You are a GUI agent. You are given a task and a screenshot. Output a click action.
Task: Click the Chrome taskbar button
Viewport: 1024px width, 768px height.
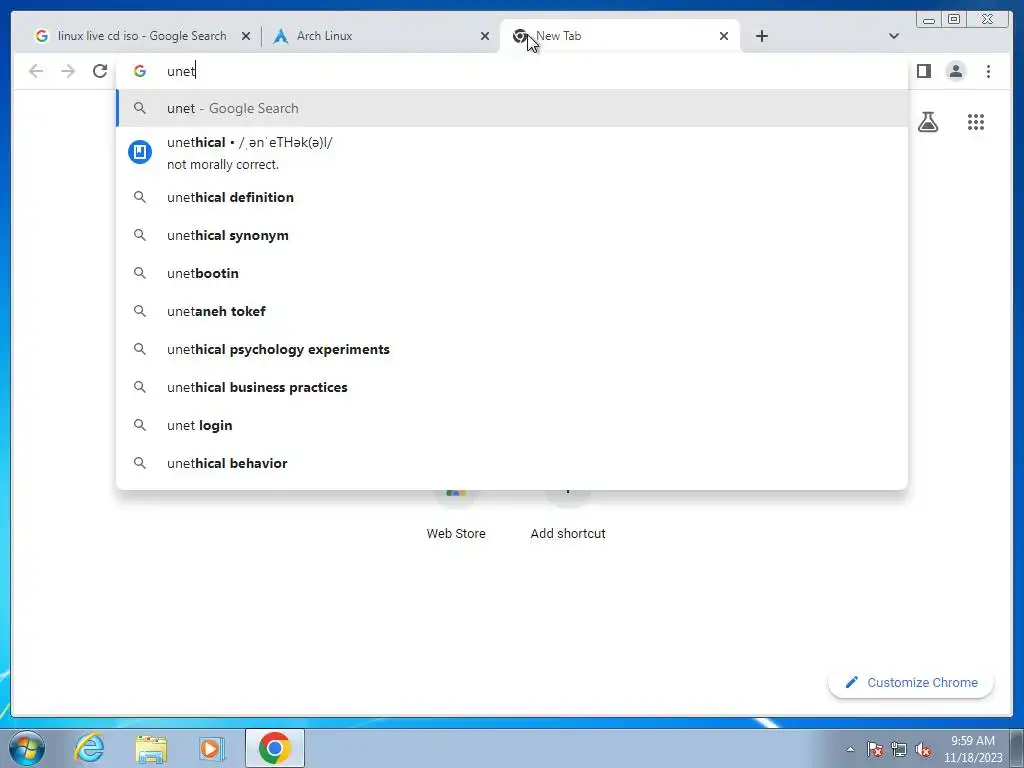coord(275,748)
